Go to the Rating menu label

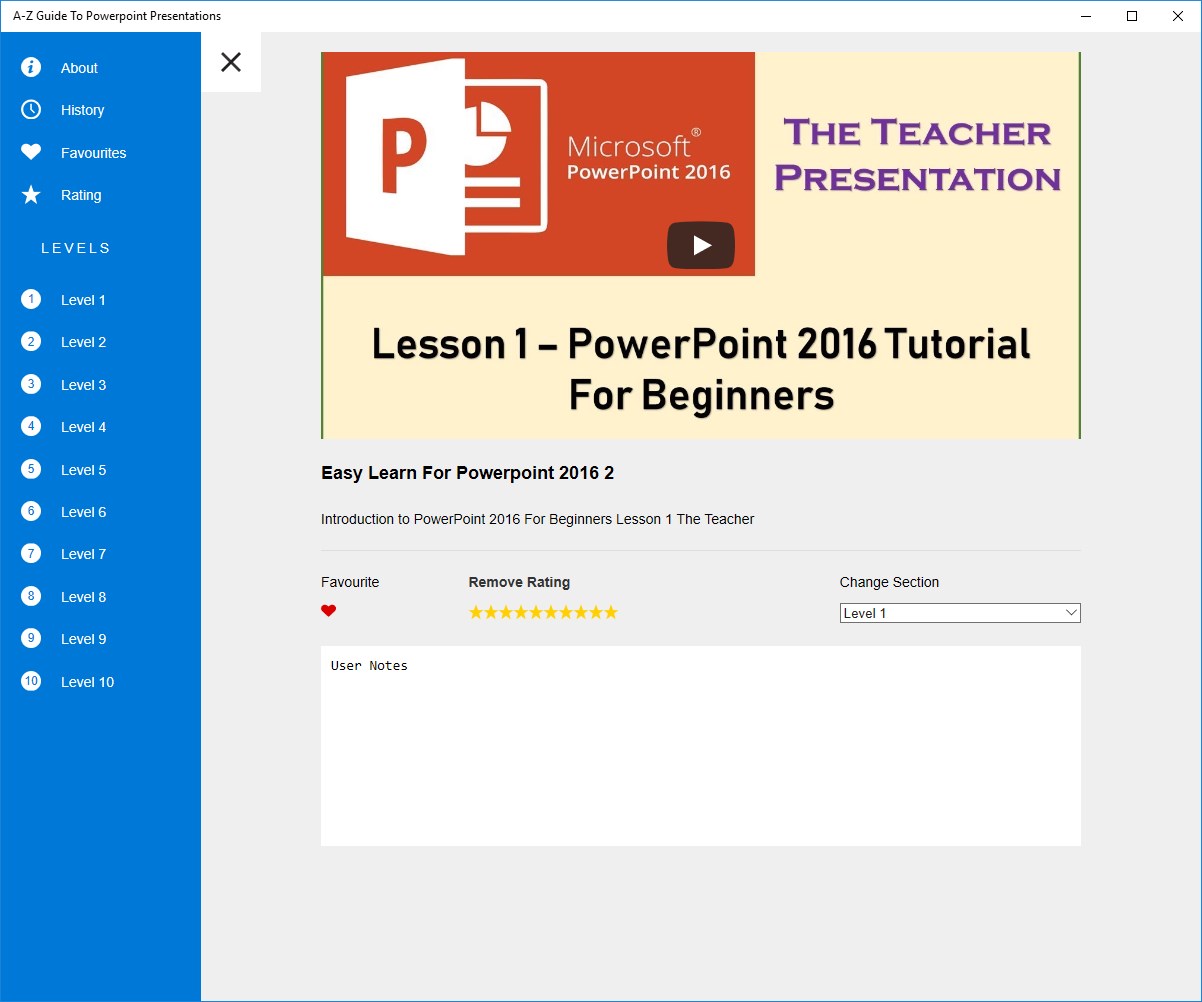[81, 195]
